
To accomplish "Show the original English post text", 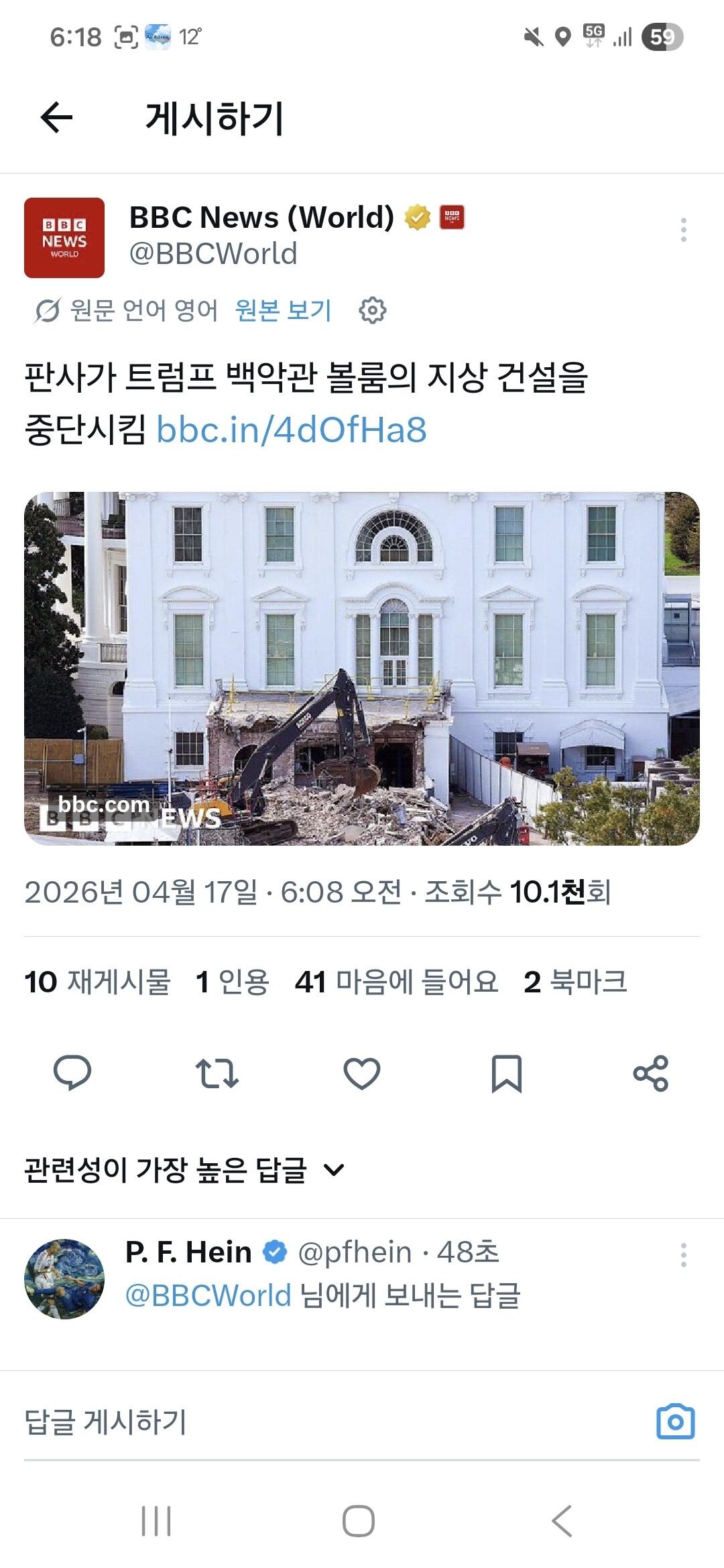I will [284, 310].
